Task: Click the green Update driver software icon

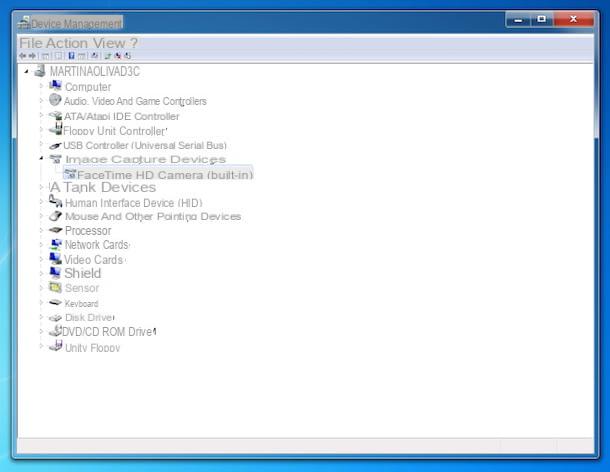Action: click(x=108, y=56)
